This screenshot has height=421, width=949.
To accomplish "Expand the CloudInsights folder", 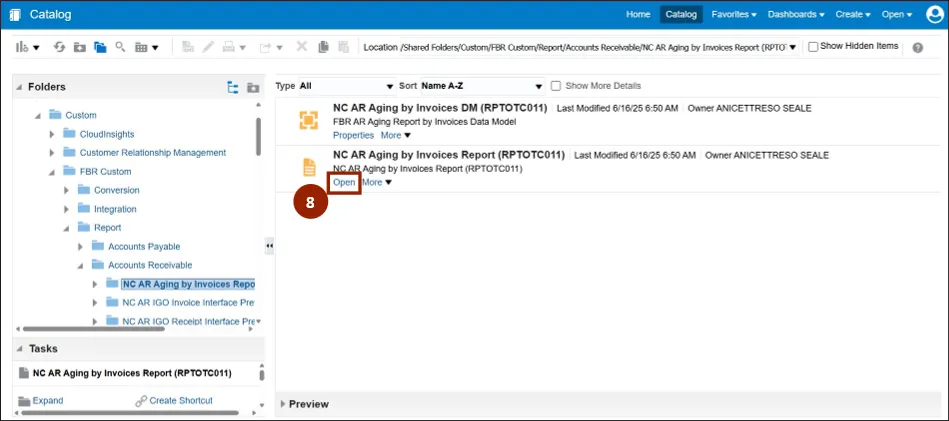I will [52, 134].
